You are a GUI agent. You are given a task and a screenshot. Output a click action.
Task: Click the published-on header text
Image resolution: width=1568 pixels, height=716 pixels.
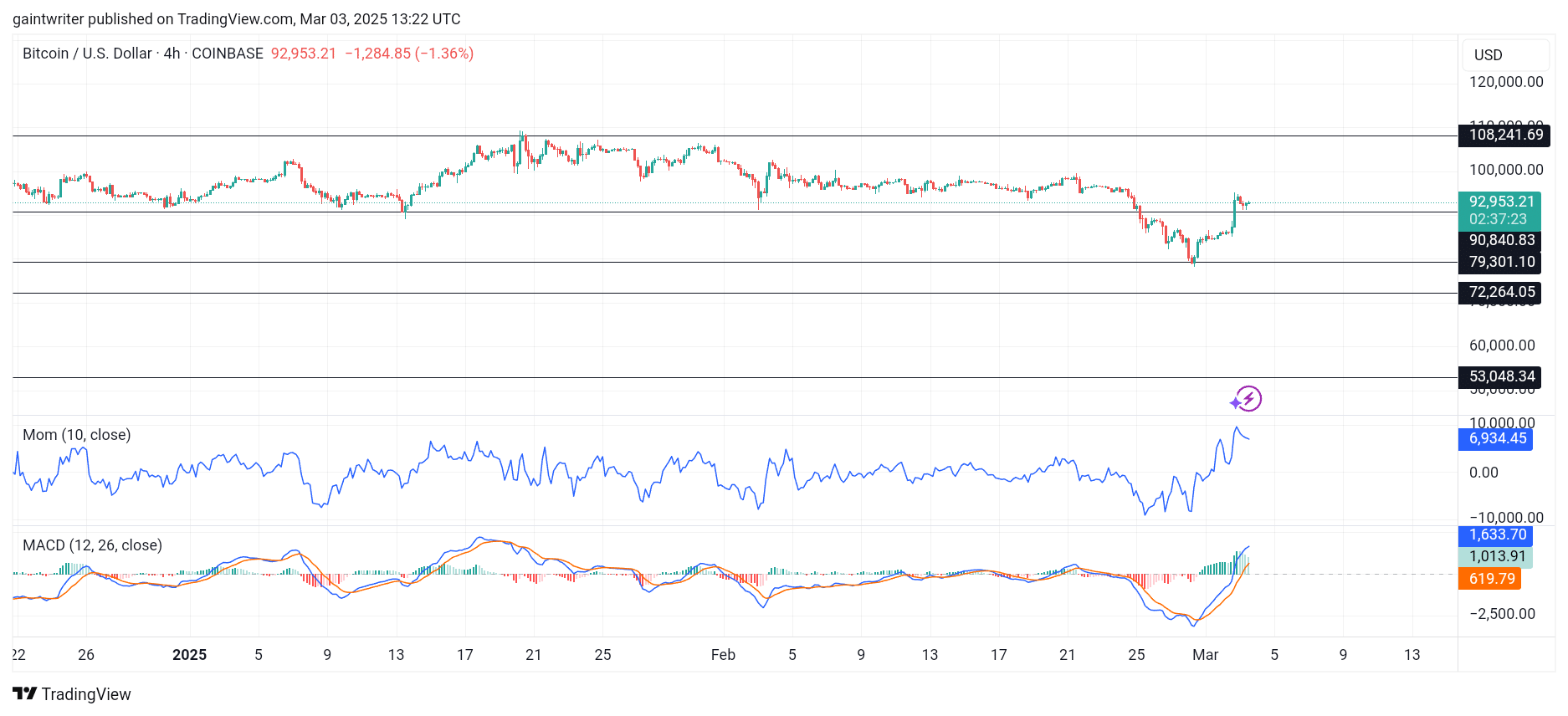click(237, 19)
